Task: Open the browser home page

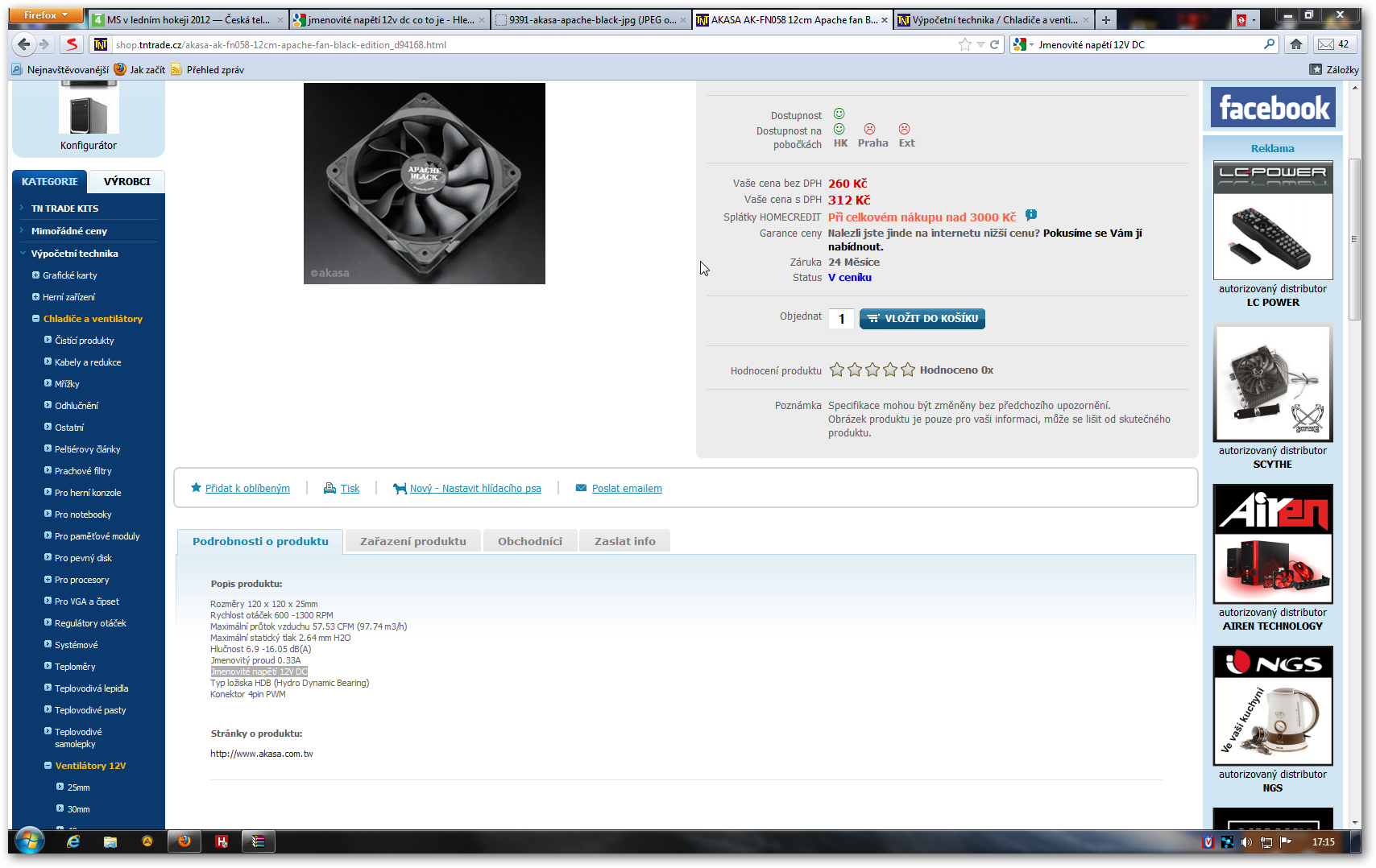Action: click(x=1296, y=44)
